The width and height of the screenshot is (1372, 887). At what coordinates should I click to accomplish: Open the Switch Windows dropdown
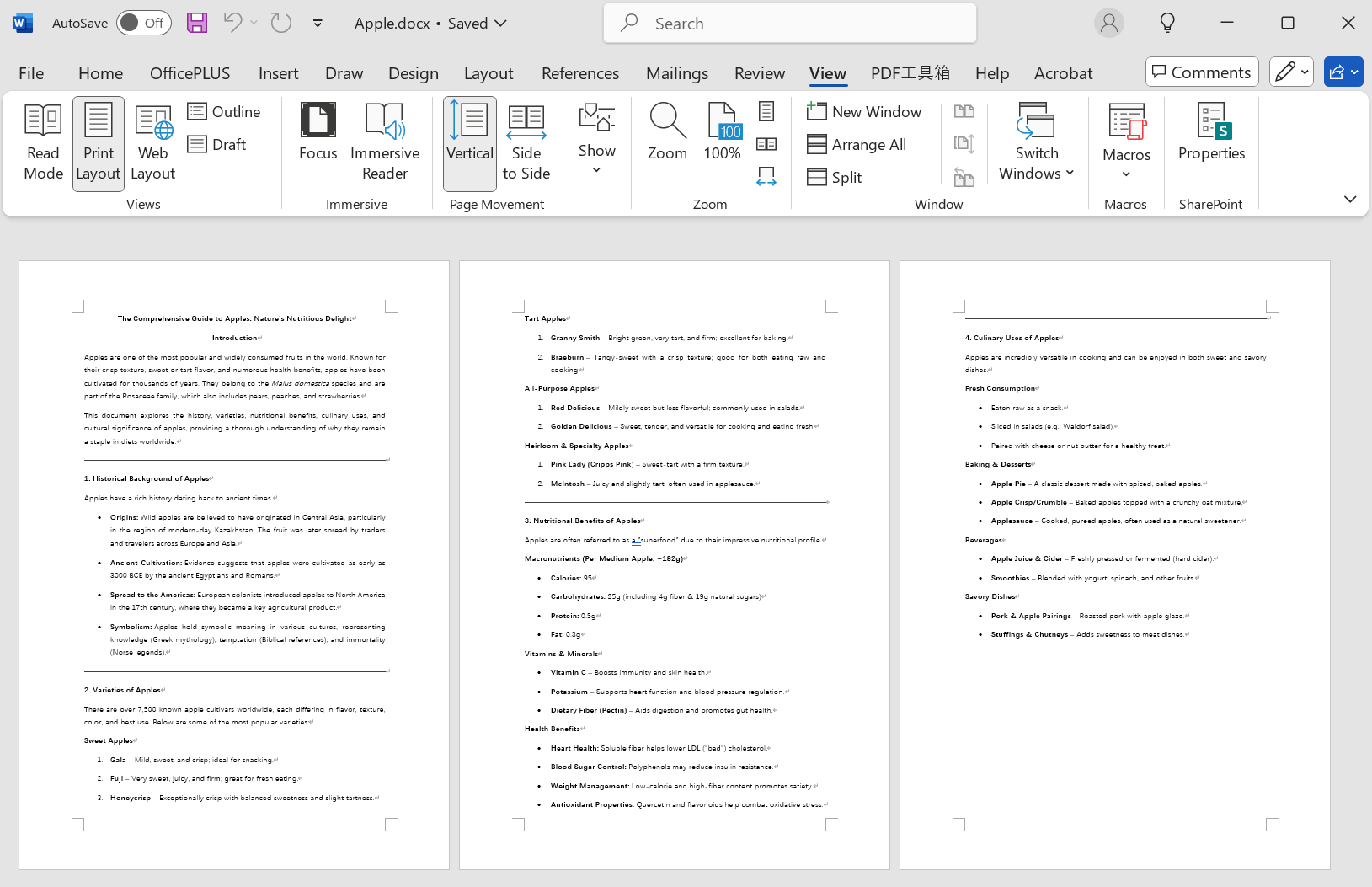(x=1036, y=142)
